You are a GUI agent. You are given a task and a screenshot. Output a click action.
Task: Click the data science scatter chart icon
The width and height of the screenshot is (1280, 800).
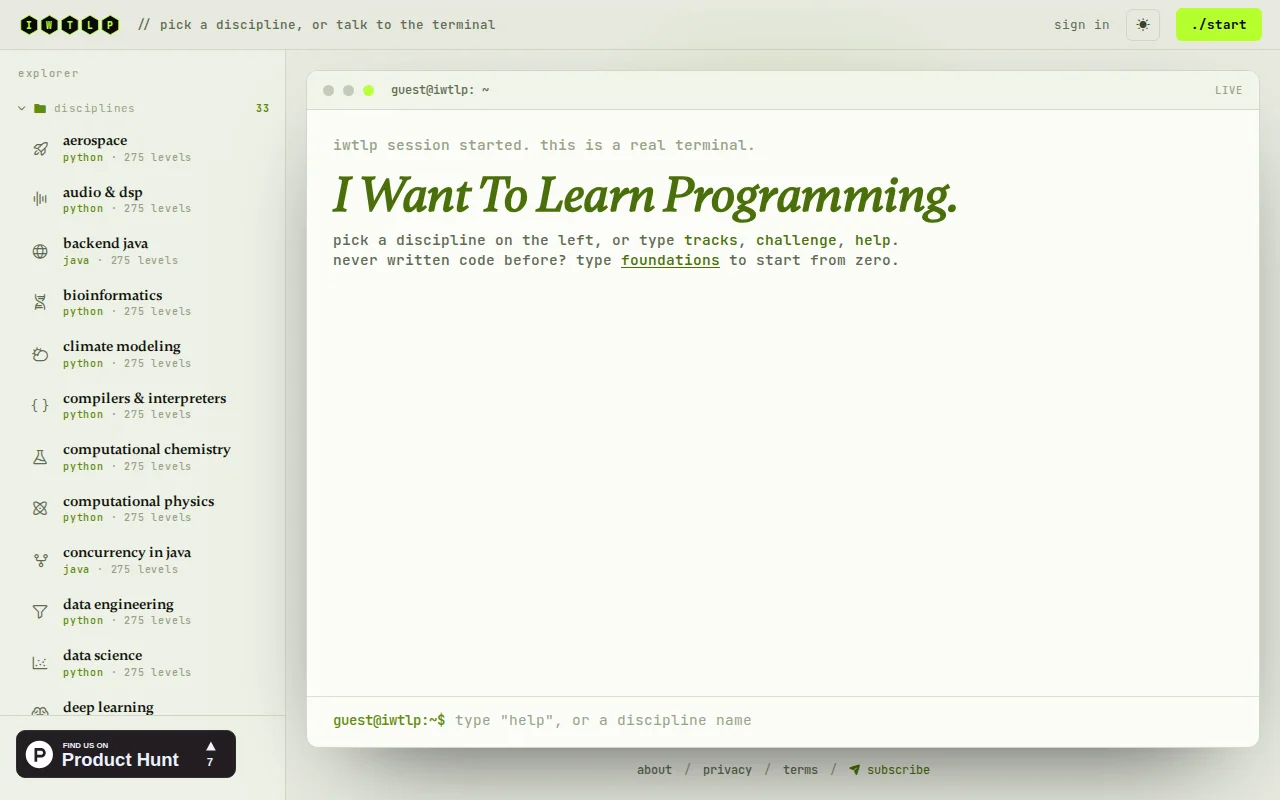[40, 663]
